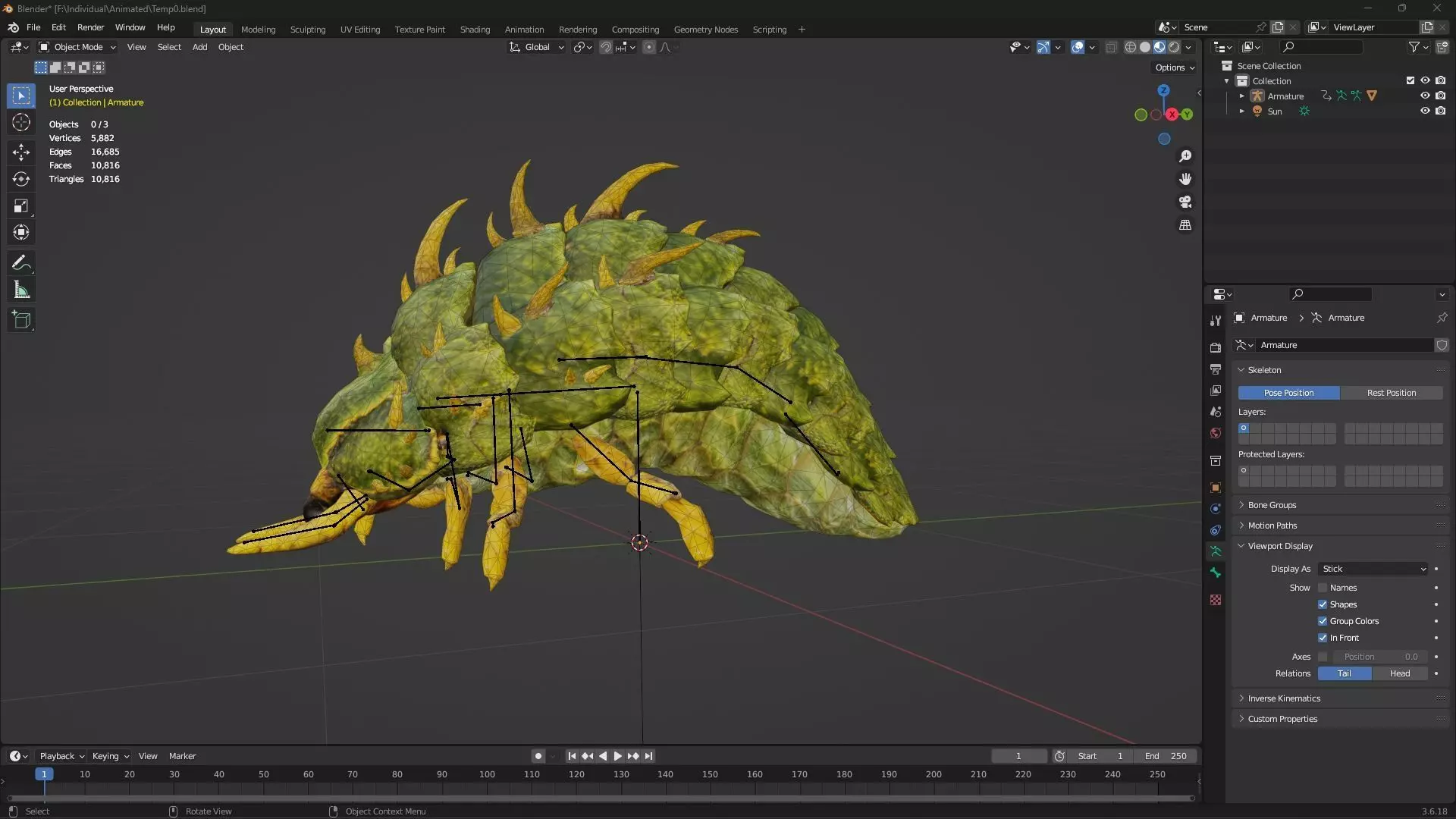1456x819 pixels.
Task: Click the End frame 250 field
Action: pyautogui.click(x=1165, y=756)
